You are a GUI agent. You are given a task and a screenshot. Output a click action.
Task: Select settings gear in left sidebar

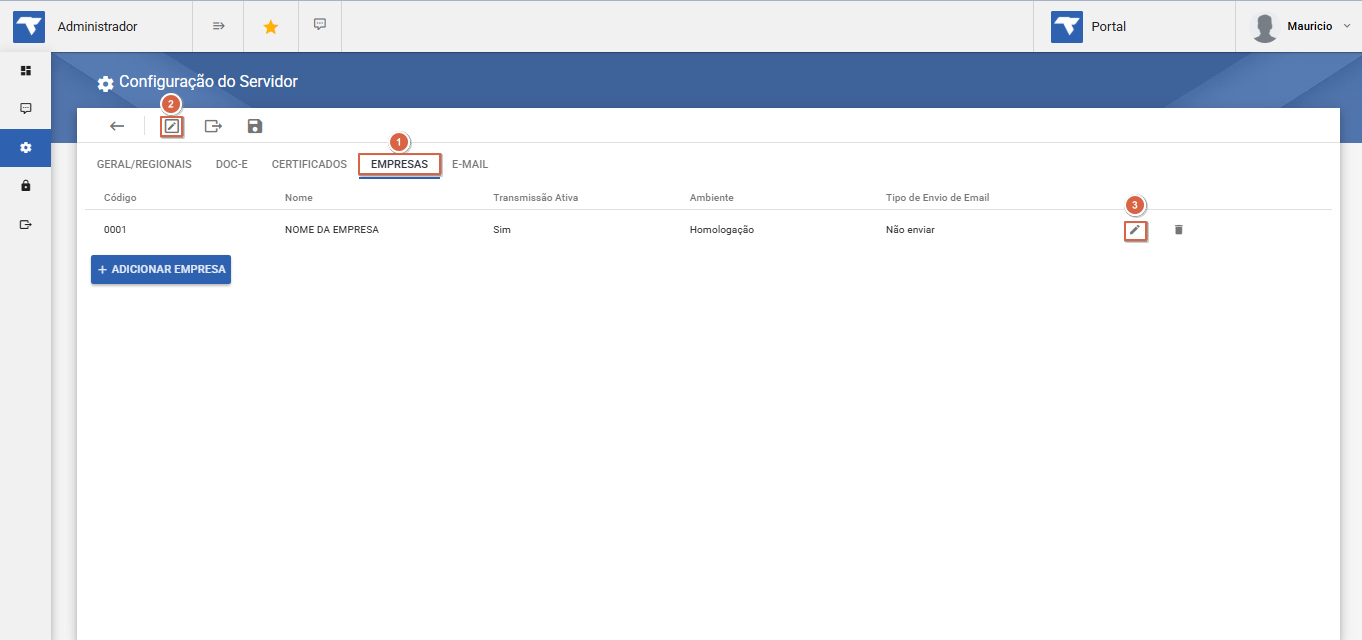tap(26, 147)
